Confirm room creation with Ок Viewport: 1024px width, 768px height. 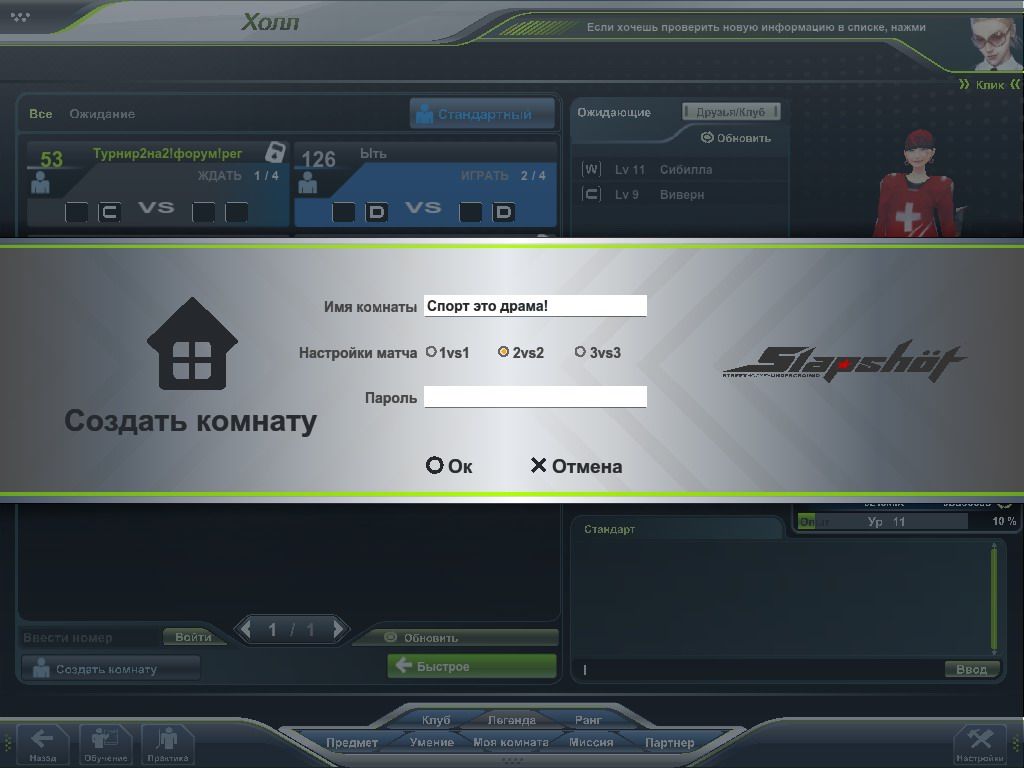pos(449,466)
